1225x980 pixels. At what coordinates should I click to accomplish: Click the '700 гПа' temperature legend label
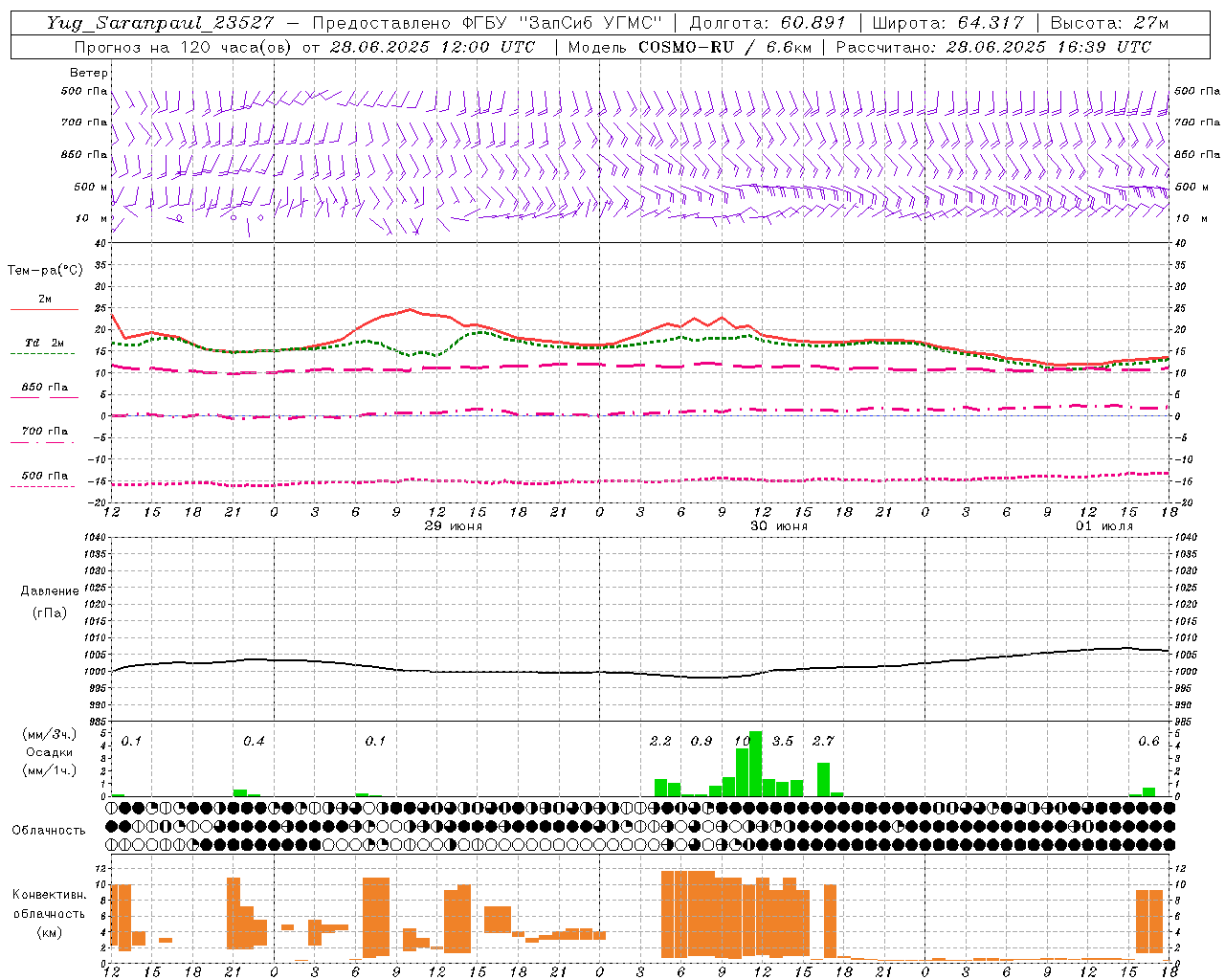pyautogui.click(x=44, y=431)
